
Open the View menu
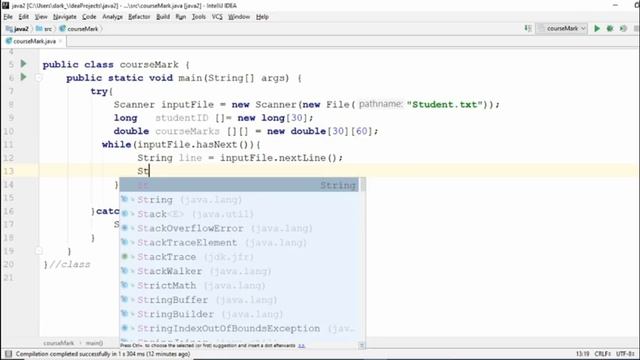click(41, 17)
